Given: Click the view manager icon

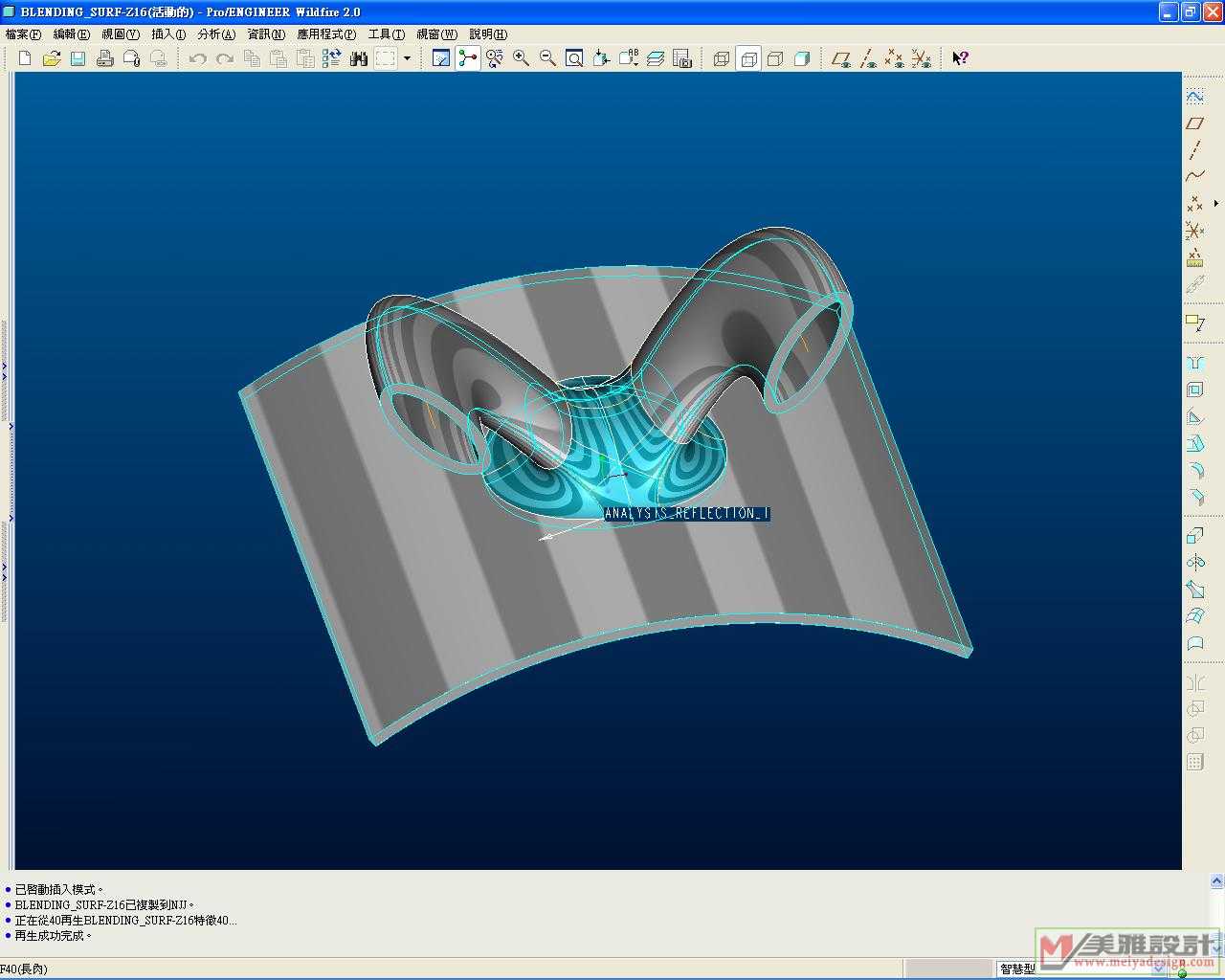Looking at the screenshot, I should [682, 58].
